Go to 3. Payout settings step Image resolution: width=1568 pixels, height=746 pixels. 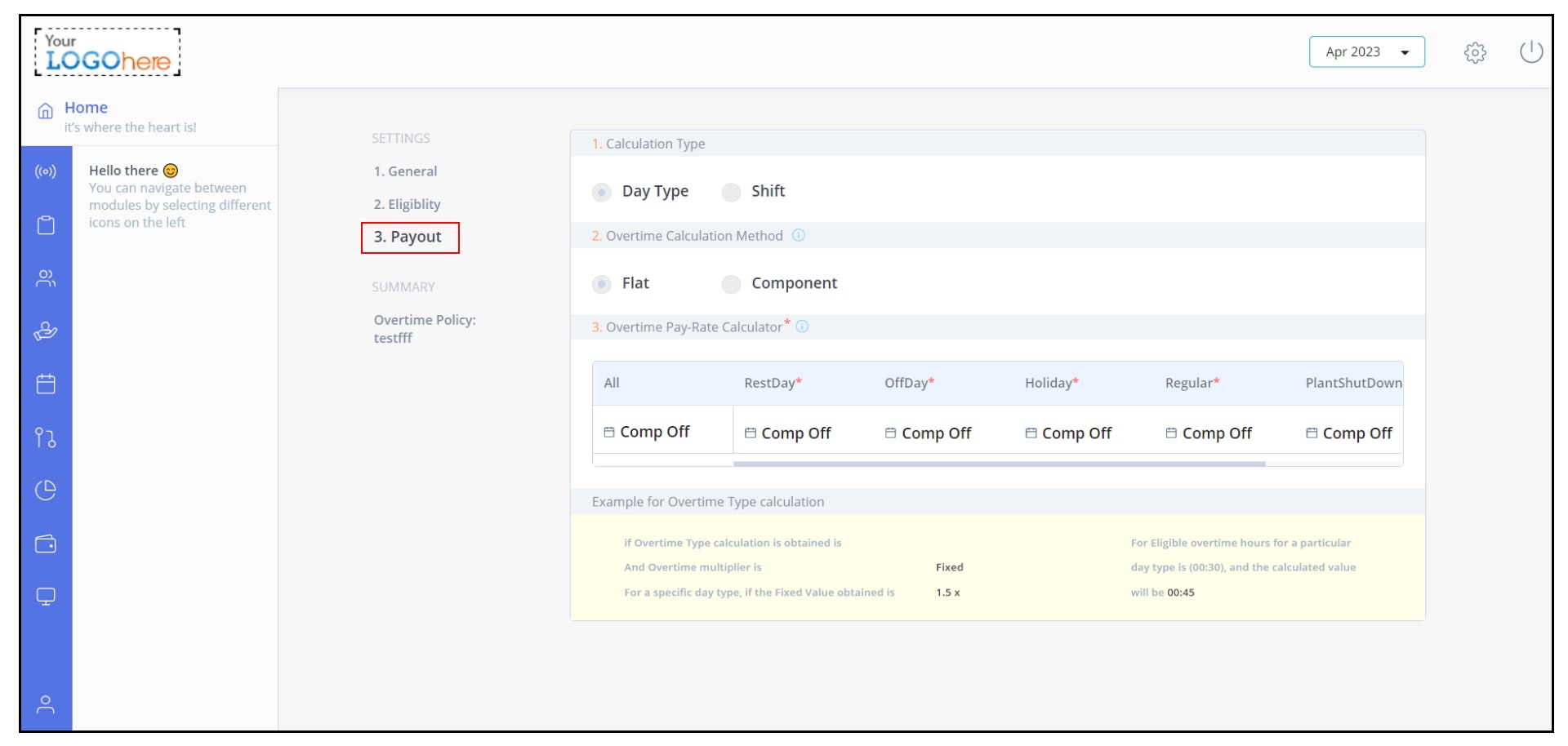(410, 238)
